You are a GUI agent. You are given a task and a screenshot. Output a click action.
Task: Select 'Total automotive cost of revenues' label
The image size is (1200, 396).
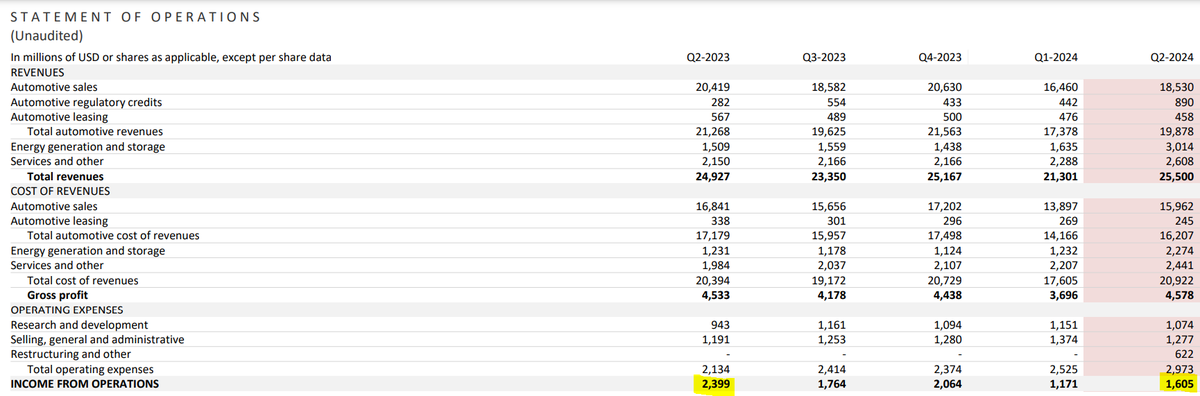(x=113, y=236)
